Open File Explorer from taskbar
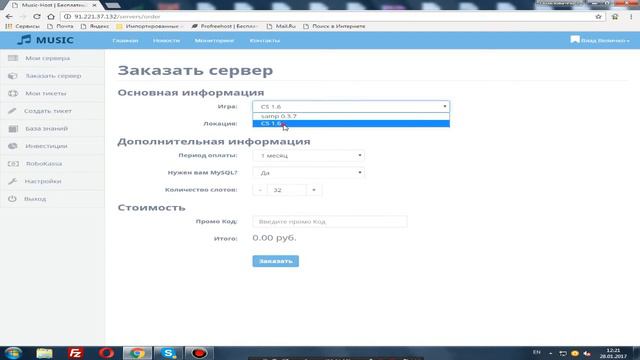This screenshot has height=360, width=640. tap(44, 353)
